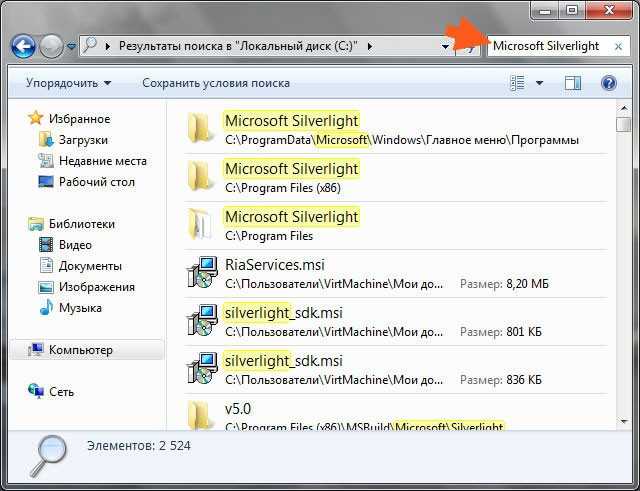Select Сеть in navigation pane
The image size is (640, 491).
[61, 392]
